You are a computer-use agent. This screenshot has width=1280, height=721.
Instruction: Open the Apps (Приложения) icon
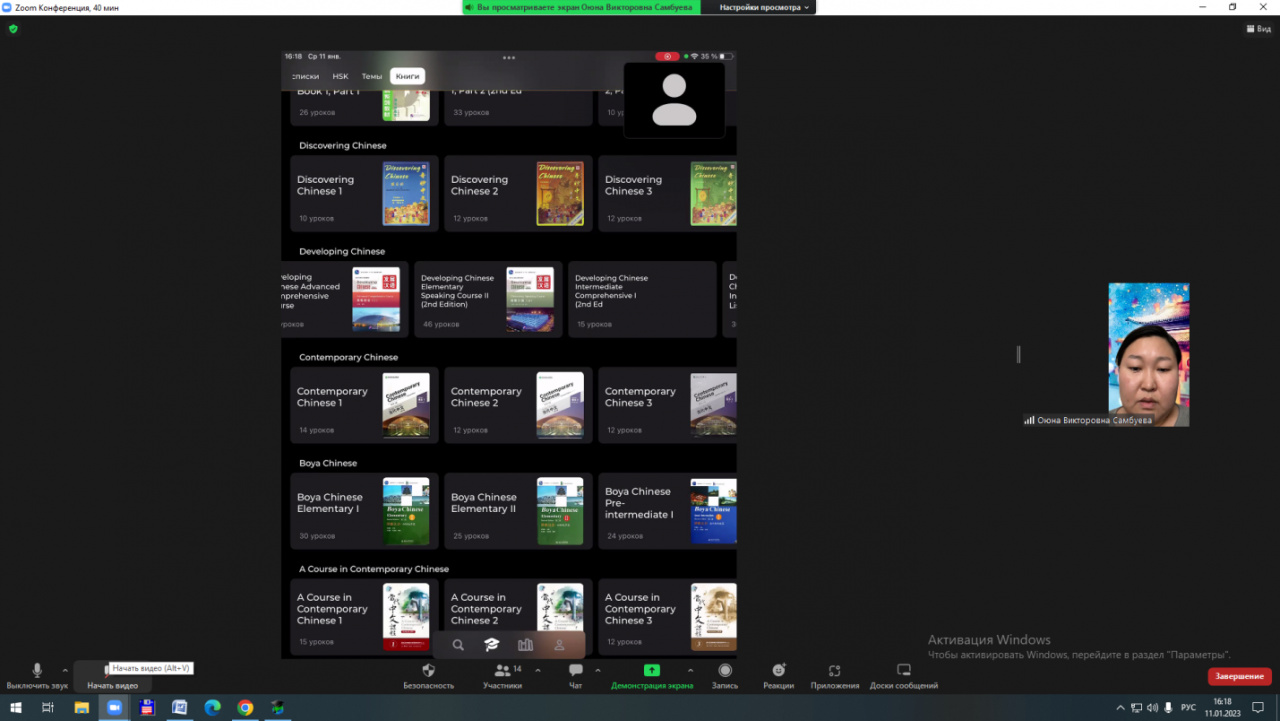click(834, 671)
